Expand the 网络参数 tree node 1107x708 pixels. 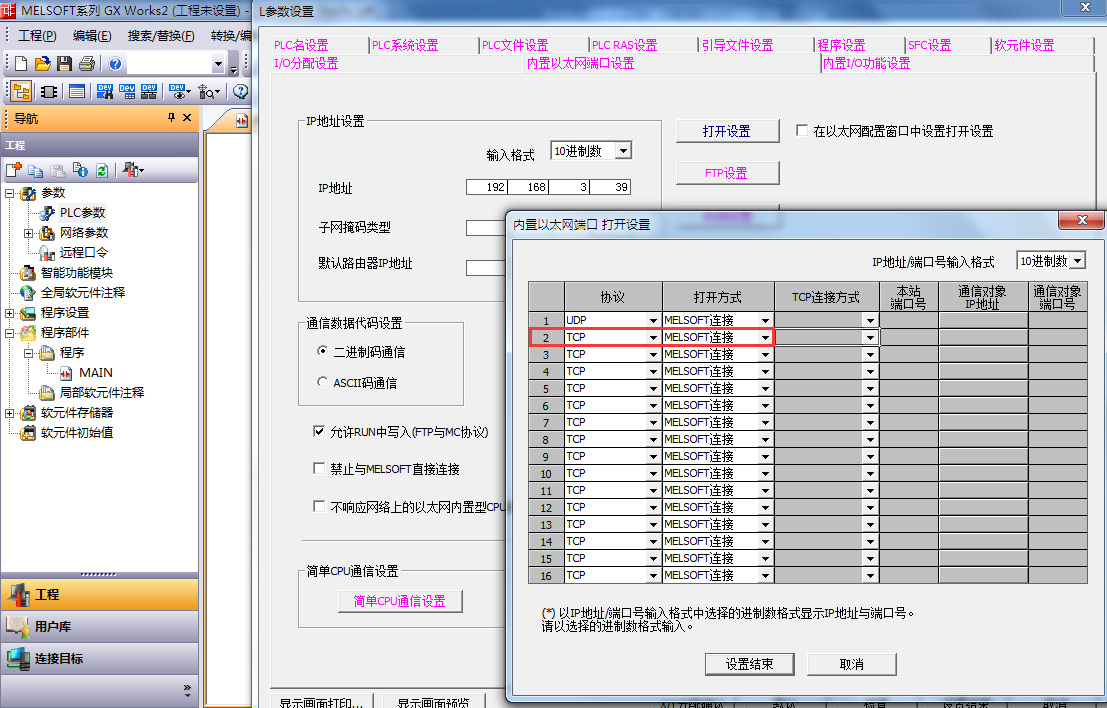click(29, 233)
